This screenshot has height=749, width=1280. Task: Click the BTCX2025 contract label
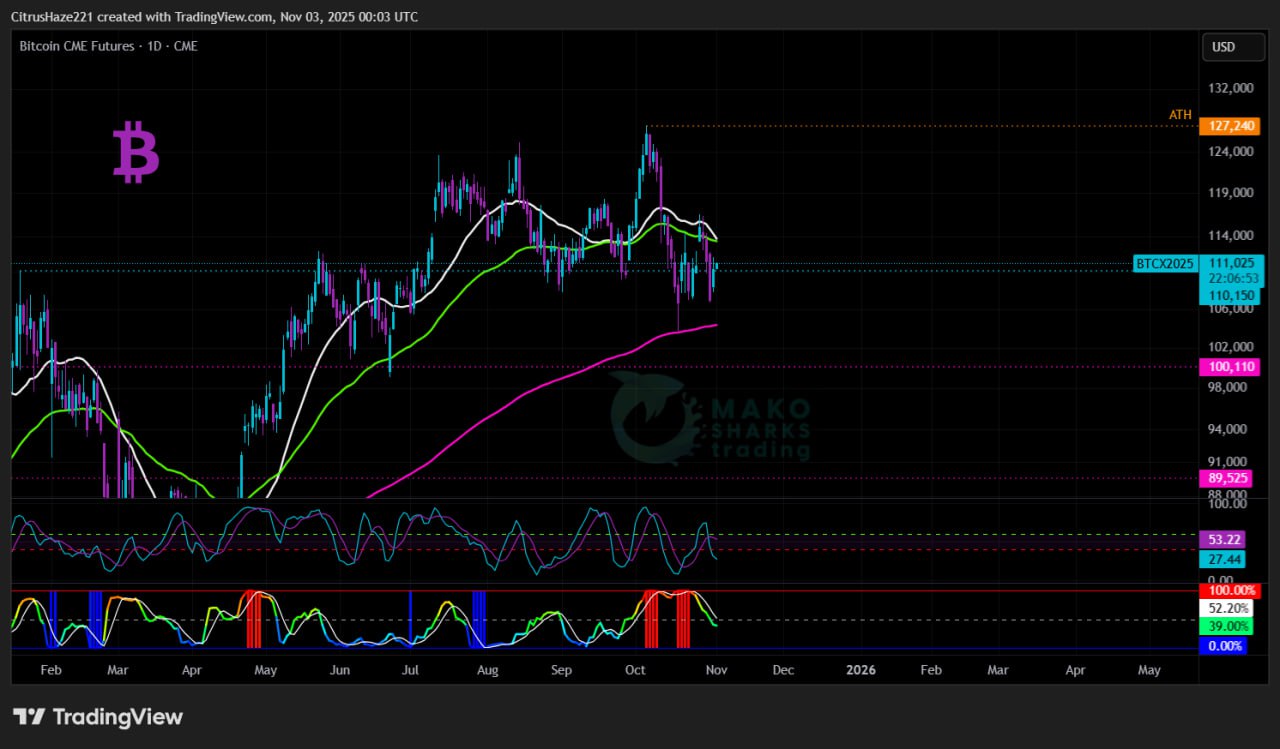1164,264
